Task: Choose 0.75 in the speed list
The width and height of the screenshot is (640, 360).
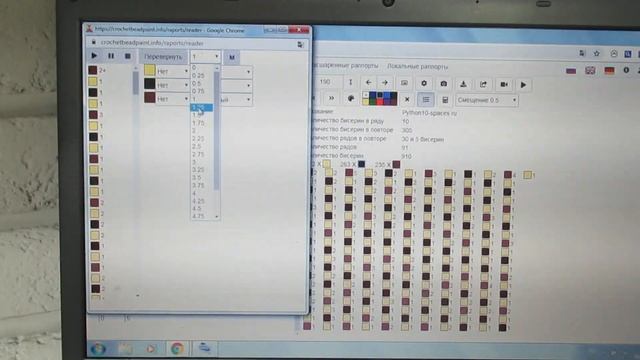Action: (198, 91)
